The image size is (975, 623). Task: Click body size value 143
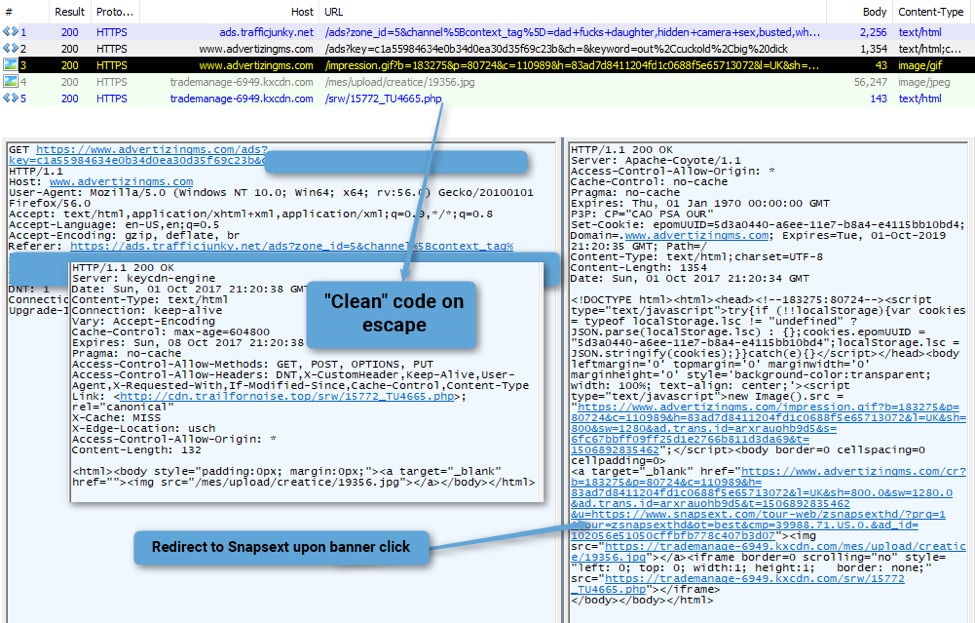tap(879, 98)
